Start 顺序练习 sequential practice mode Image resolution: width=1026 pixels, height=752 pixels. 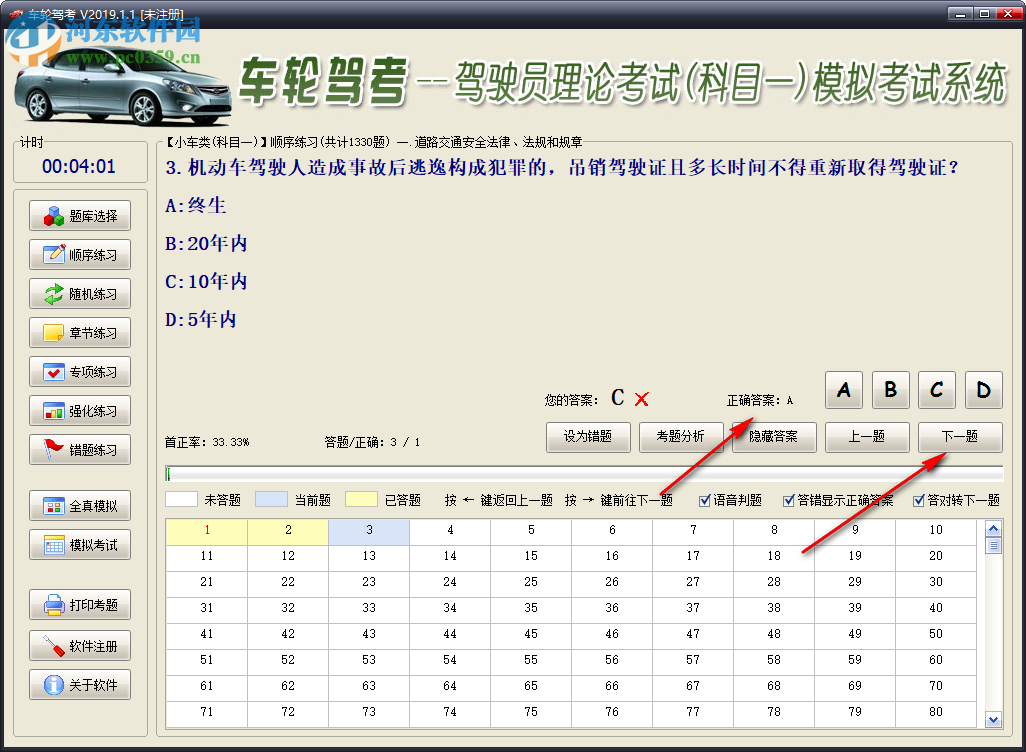click(x=80, y=255)
